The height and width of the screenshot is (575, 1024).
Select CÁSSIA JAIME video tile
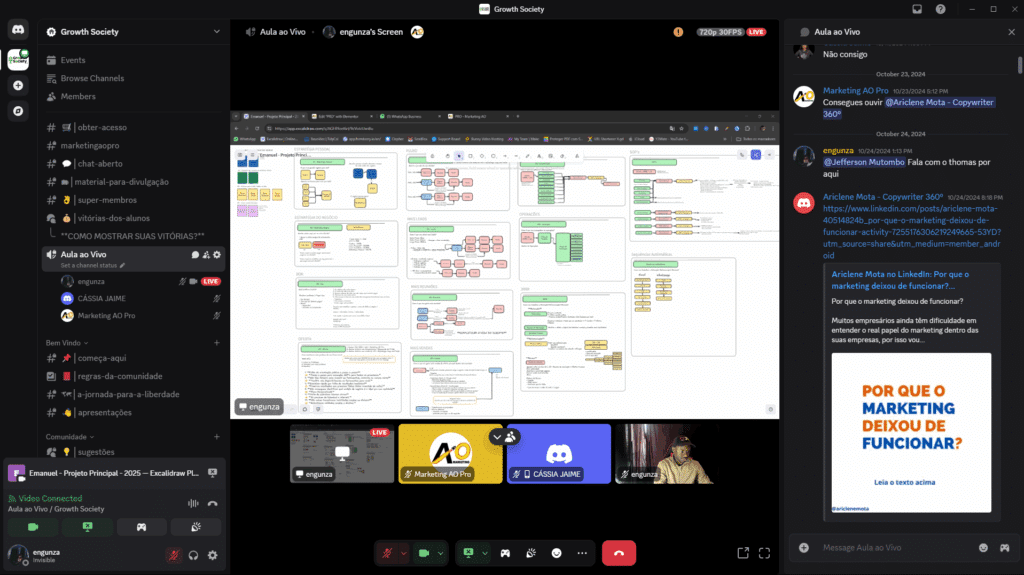click(x=559, y=454)
